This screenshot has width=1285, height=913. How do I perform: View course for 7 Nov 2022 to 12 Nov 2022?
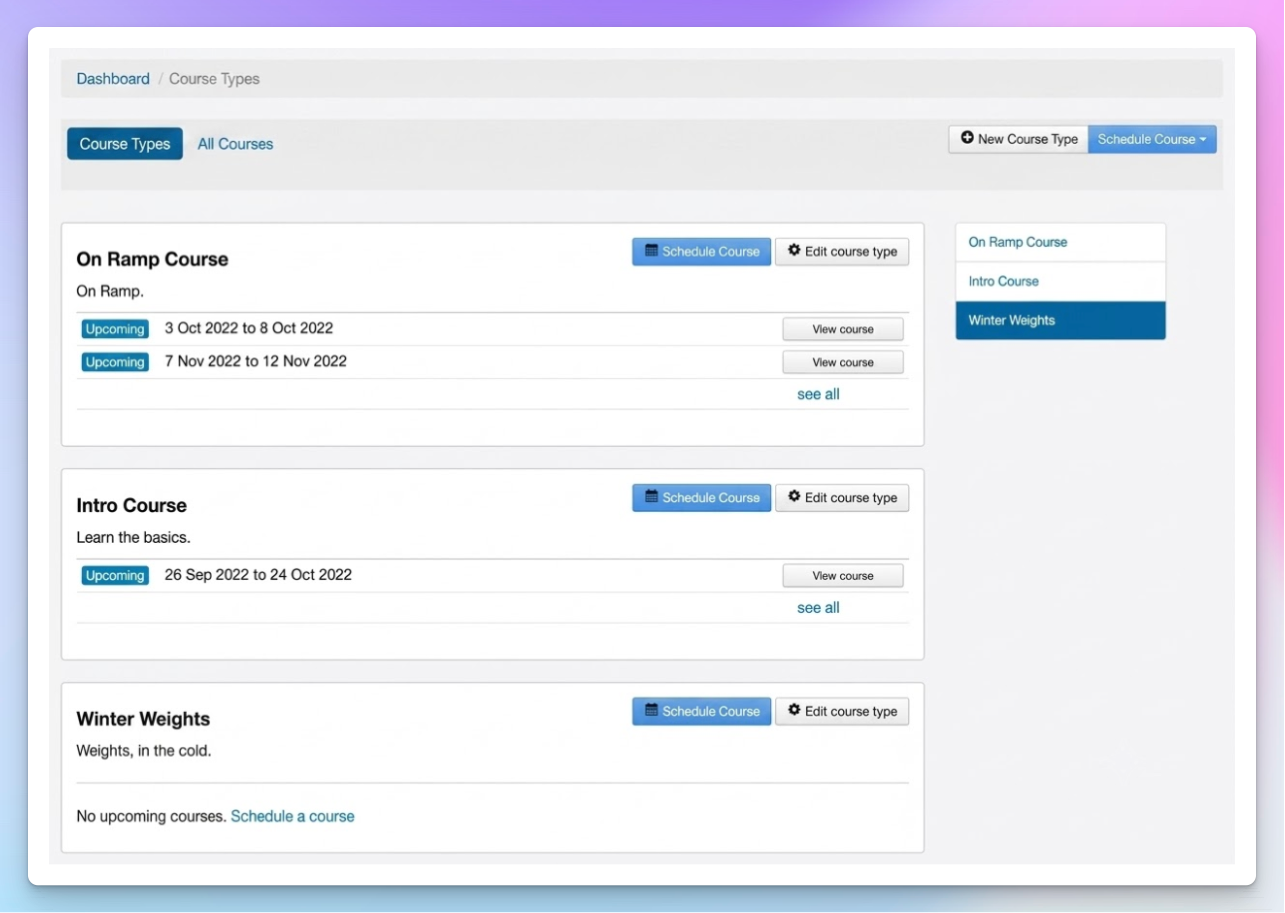(x=843, y=362)
